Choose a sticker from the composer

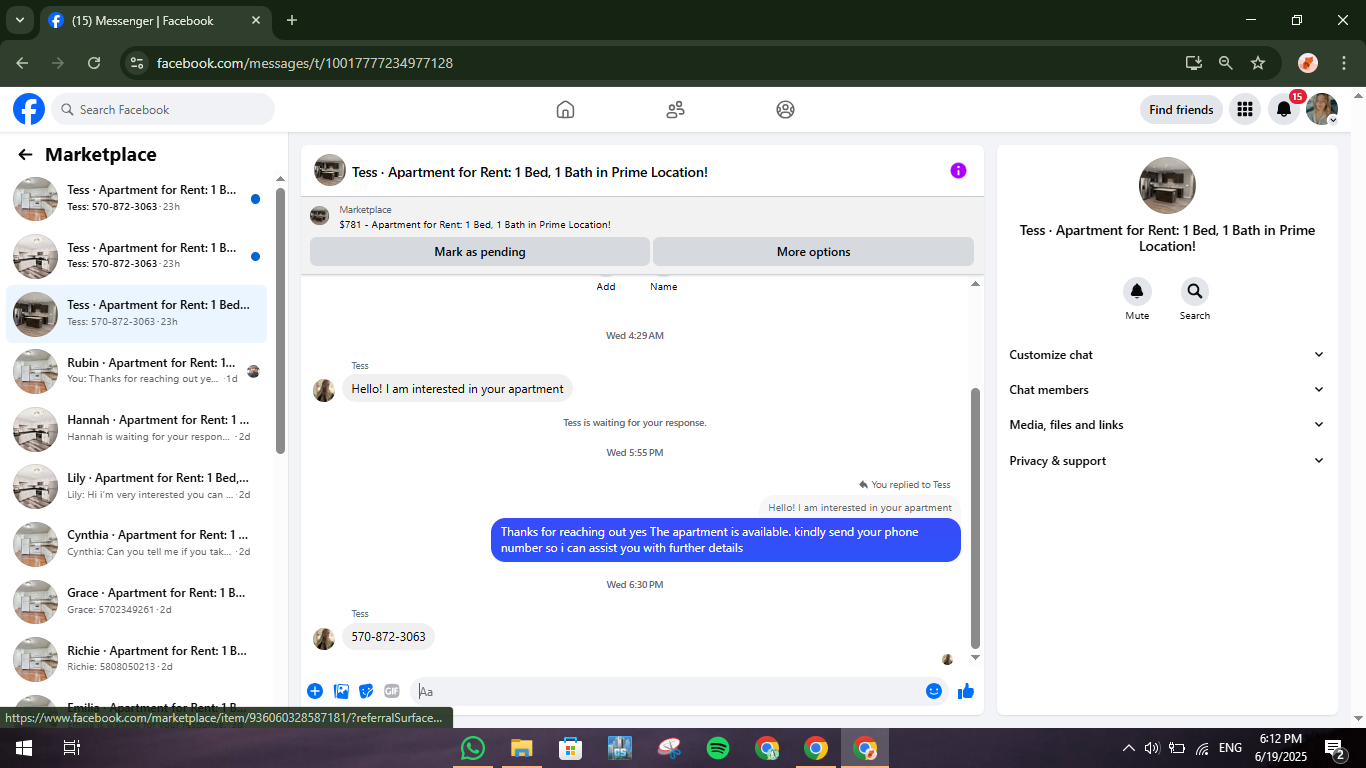coord(366,691)
